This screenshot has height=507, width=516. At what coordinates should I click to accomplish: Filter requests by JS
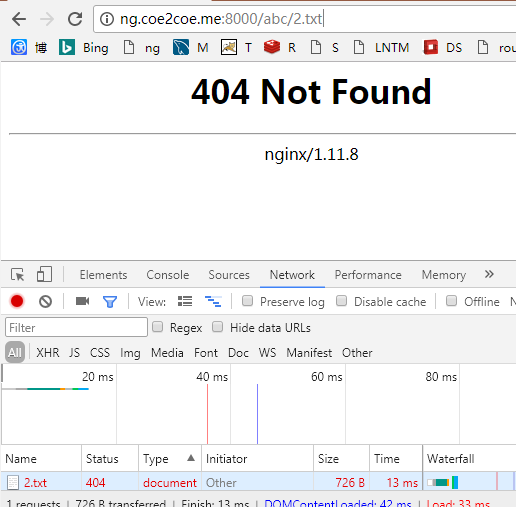click(74, 353)
